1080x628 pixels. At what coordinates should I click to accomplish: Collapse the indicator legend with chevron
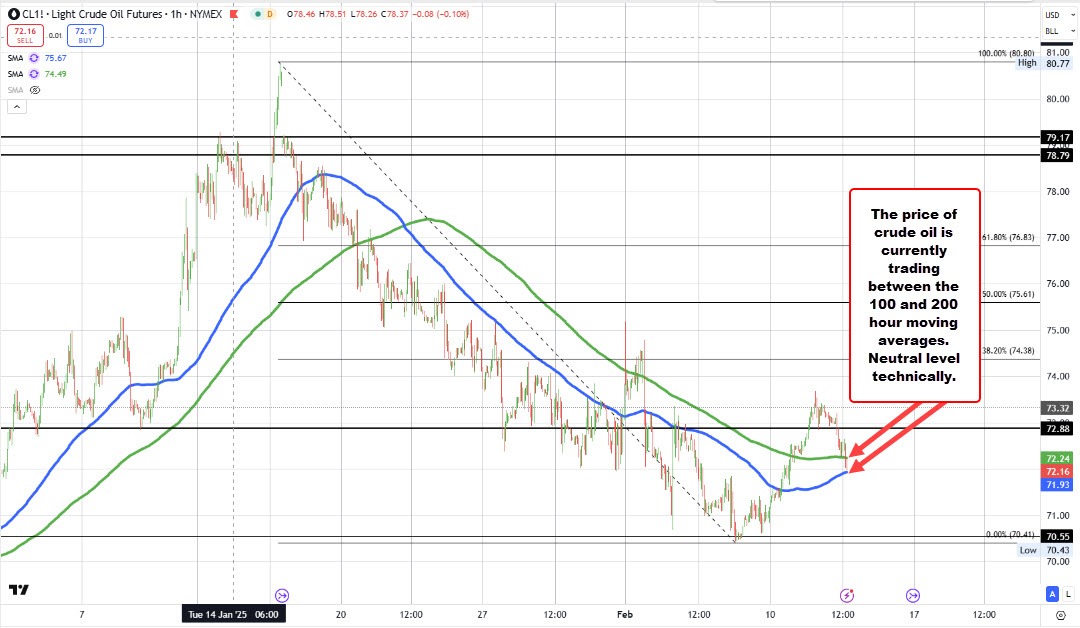click(17, 107)
